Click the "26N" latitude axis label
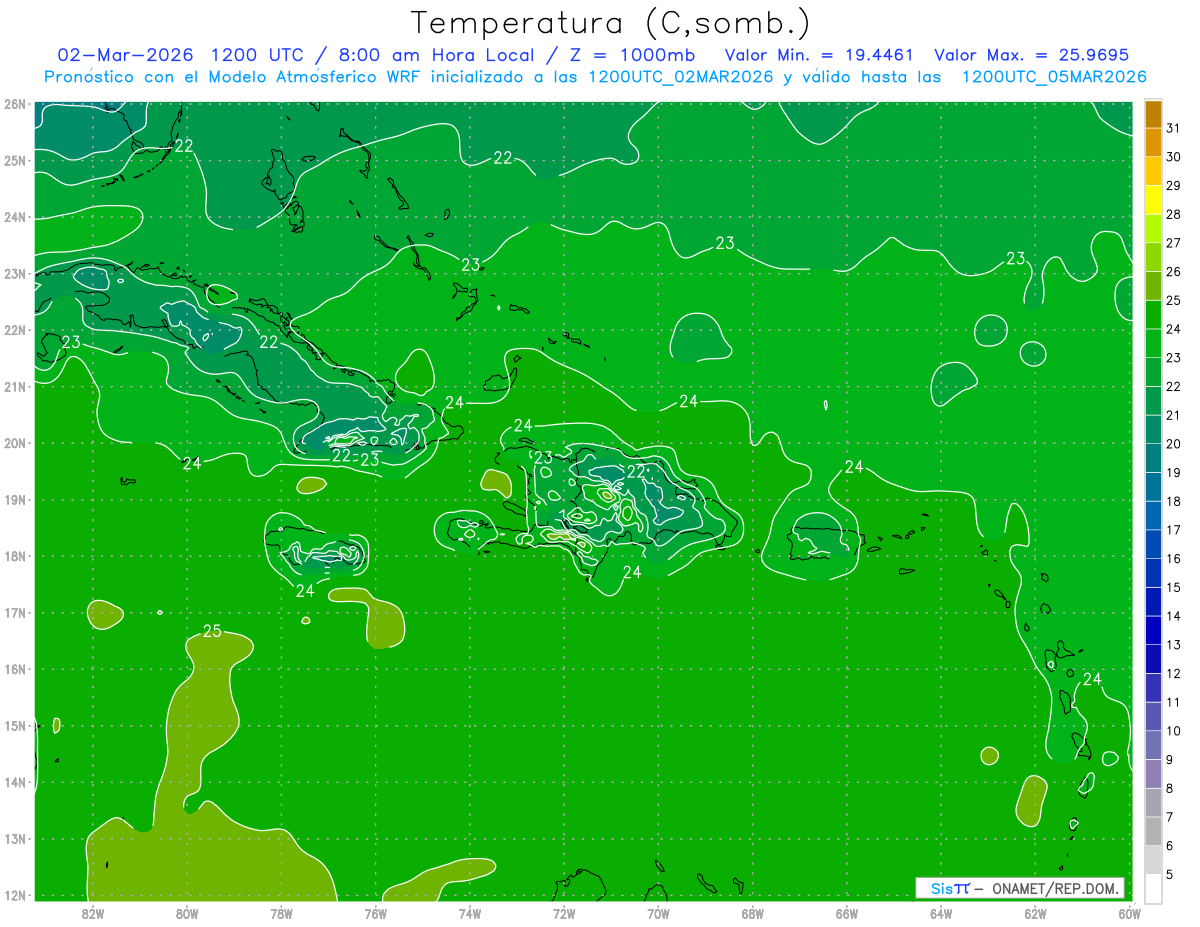1200x927 pixels. point(15,104)
